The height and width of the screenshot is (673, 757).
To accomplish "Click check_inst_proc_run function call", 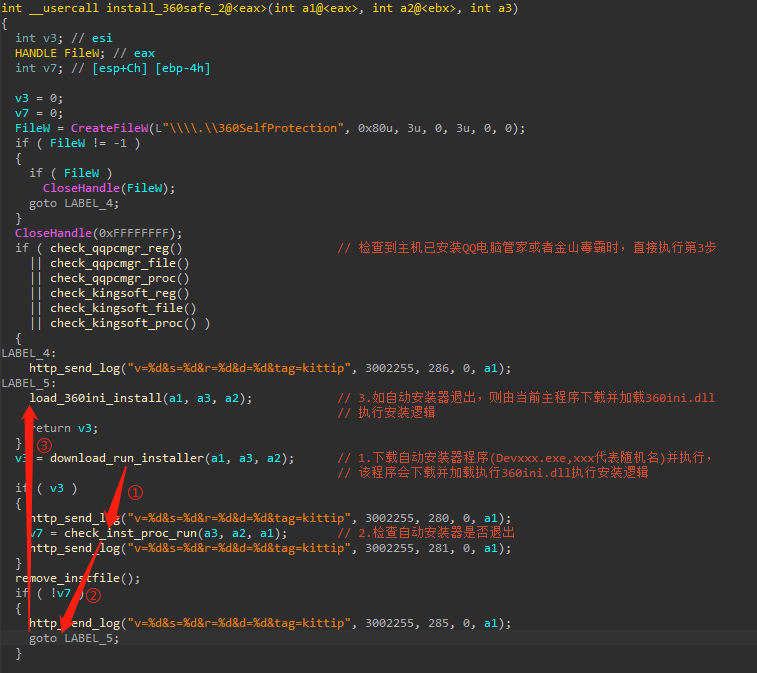I will (x=130, y=533).
